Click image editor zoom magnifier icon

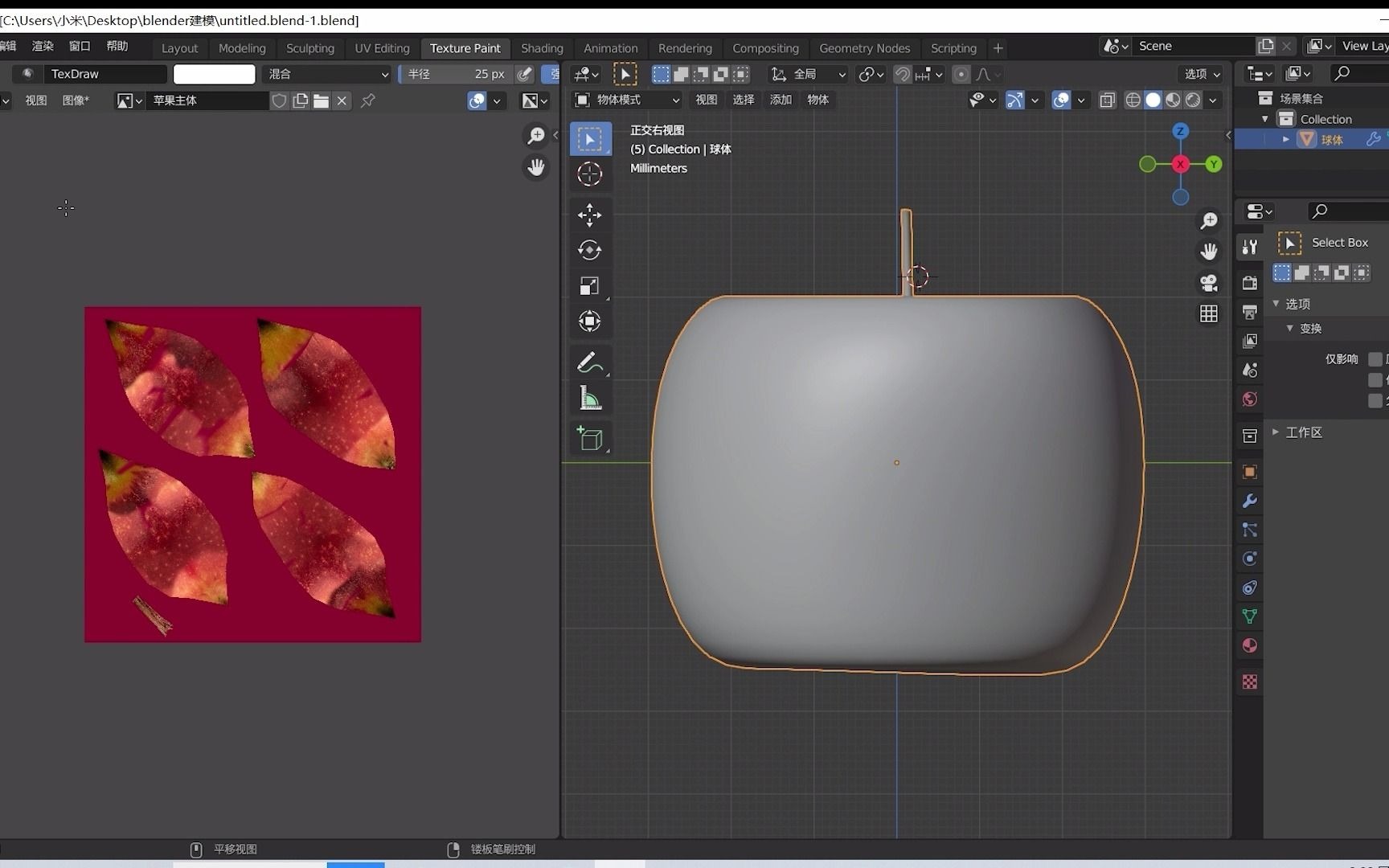[x=536, y=136]
